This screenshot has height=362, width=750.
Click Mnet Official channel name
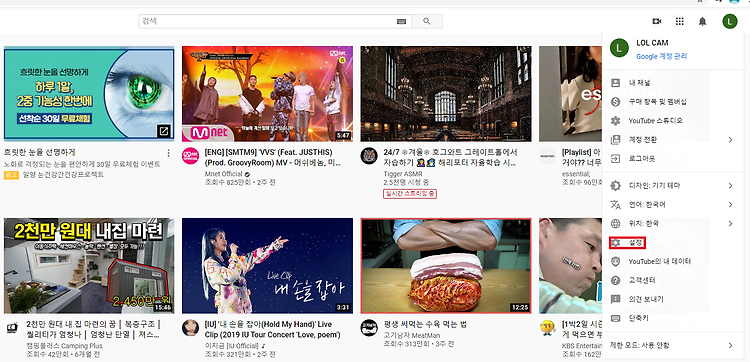[223, 174]
